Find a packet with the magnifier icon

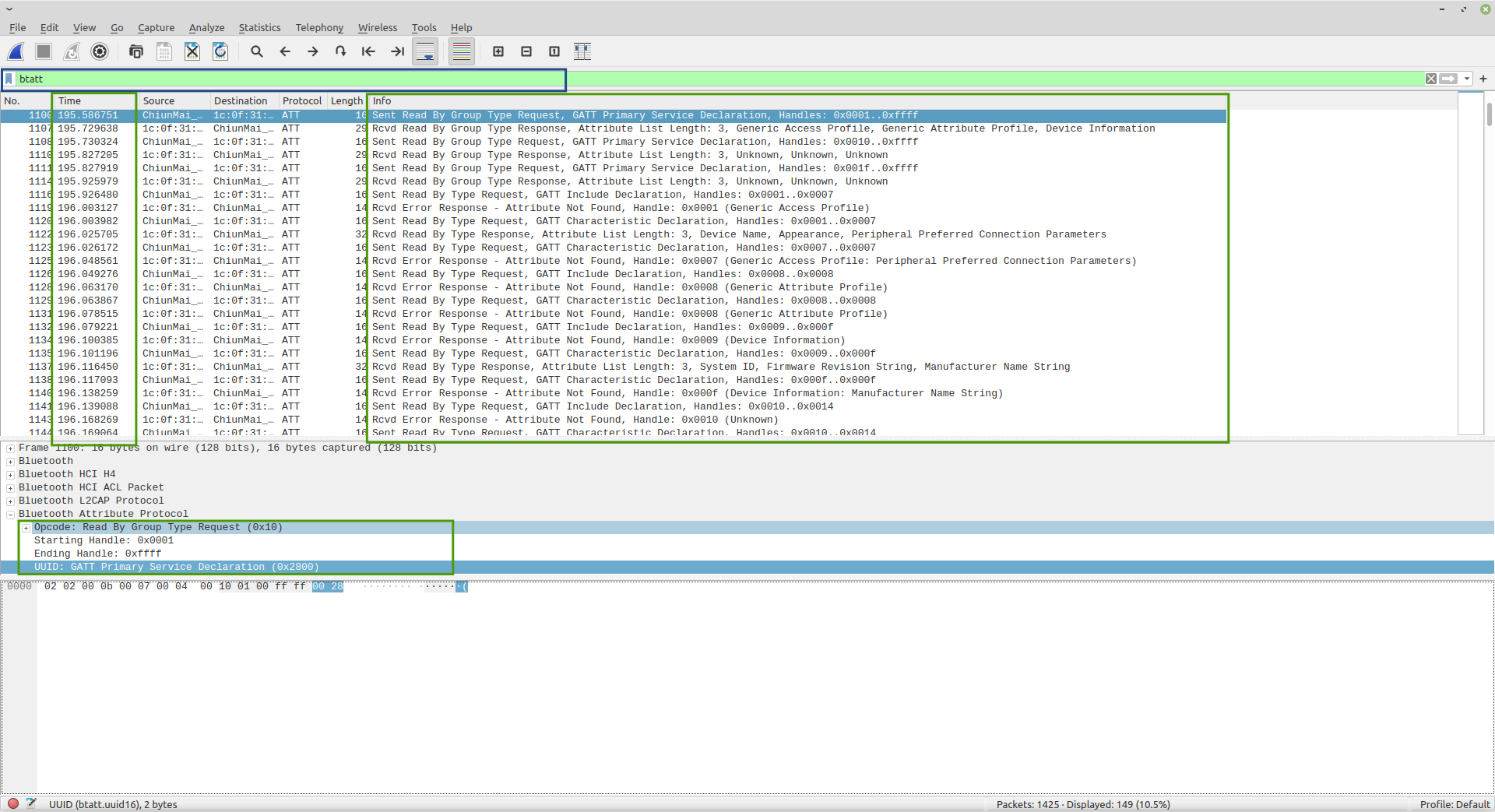point(257,51)
